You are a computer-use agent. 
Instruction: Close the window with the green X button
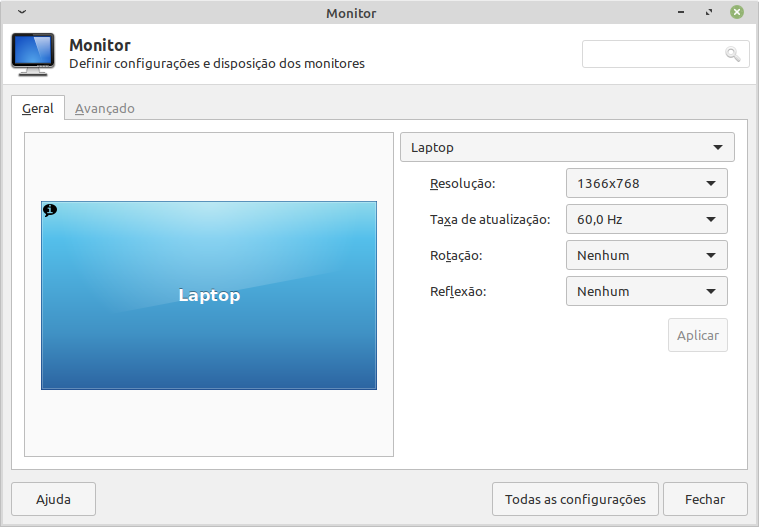coord(737,12)
